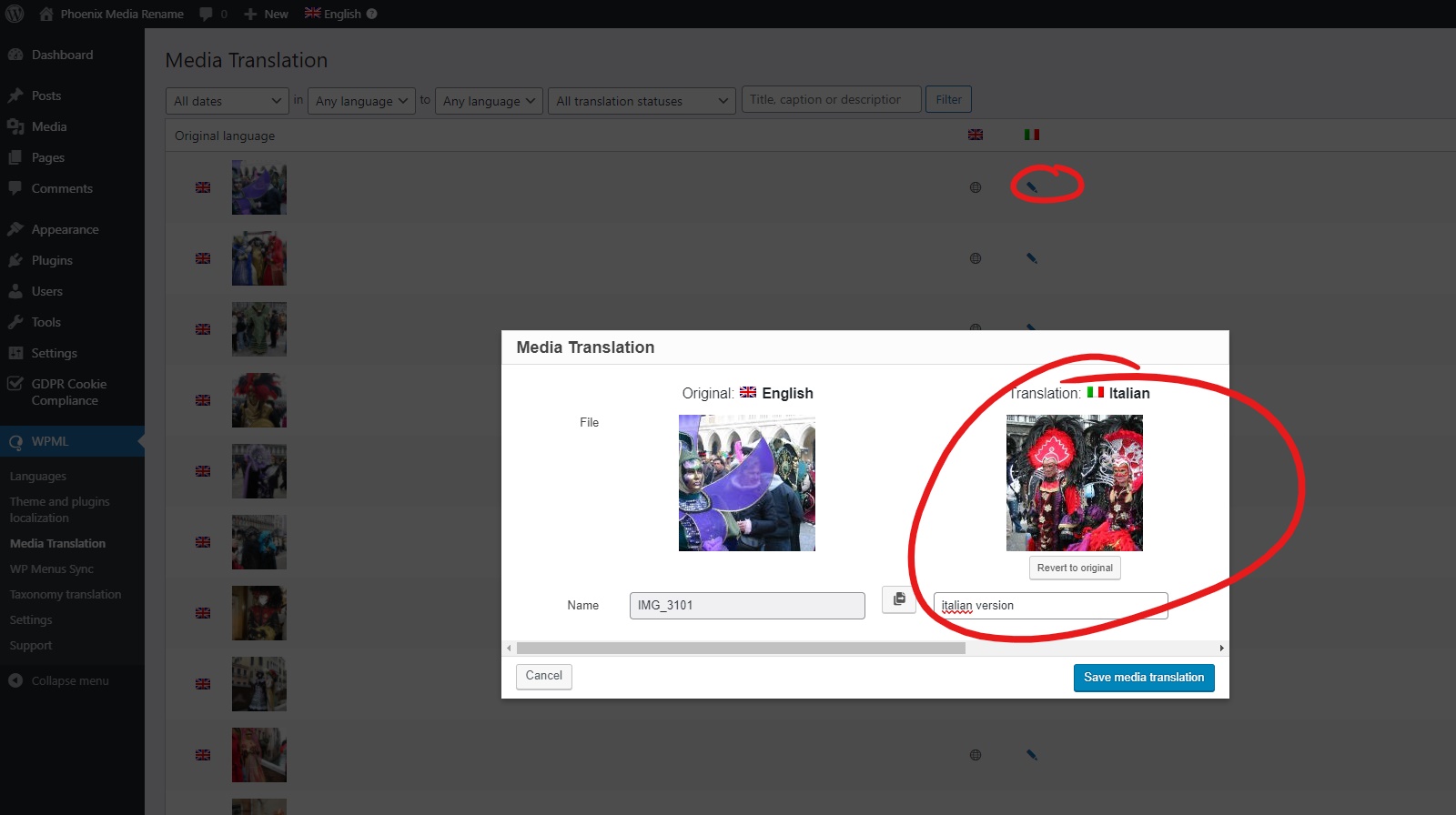Cancel the media translation dialog
This screenshot has height=815, width=1456.
pos(544,676)
